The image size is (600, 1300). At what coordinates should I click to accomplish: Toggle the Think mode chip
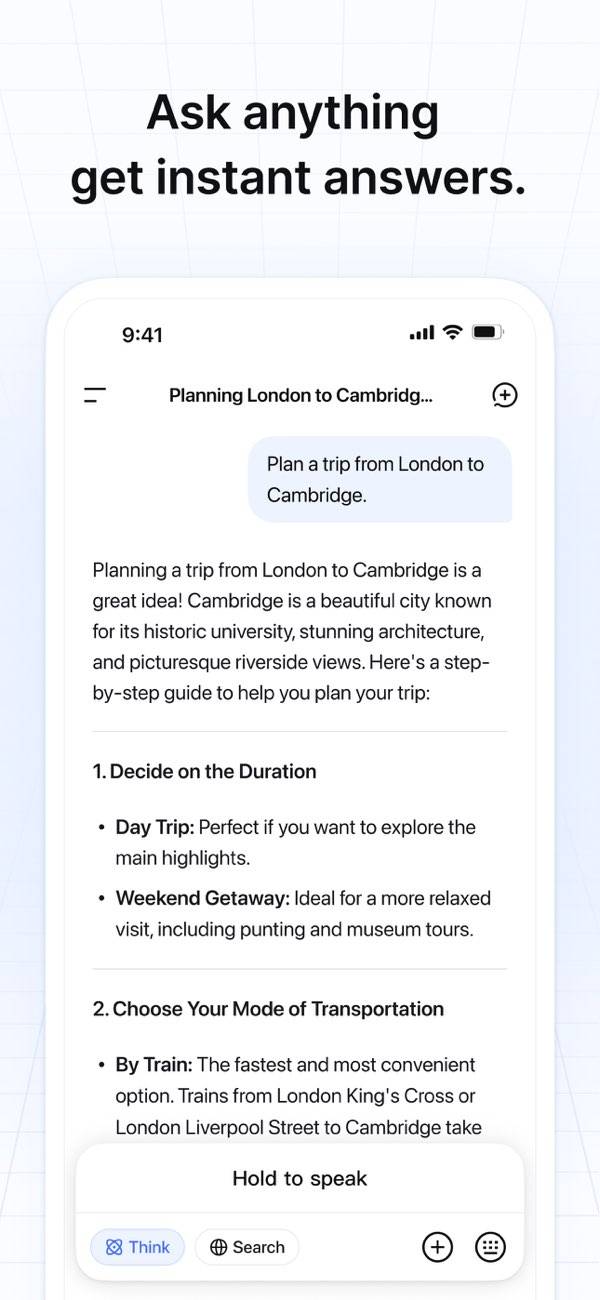(x=138, y=1247)
